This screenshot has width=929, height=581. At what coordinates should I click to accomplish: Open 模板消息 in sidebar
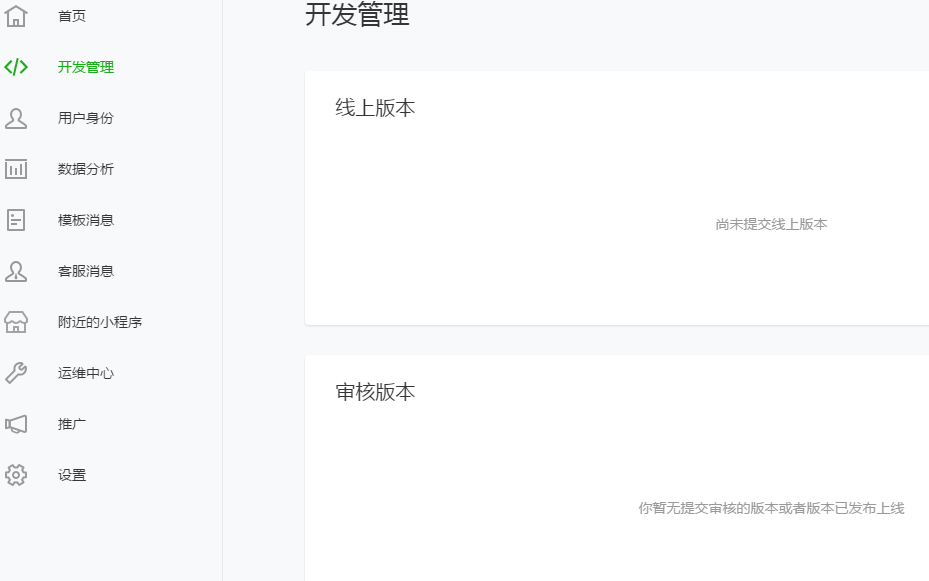(86, 220)
